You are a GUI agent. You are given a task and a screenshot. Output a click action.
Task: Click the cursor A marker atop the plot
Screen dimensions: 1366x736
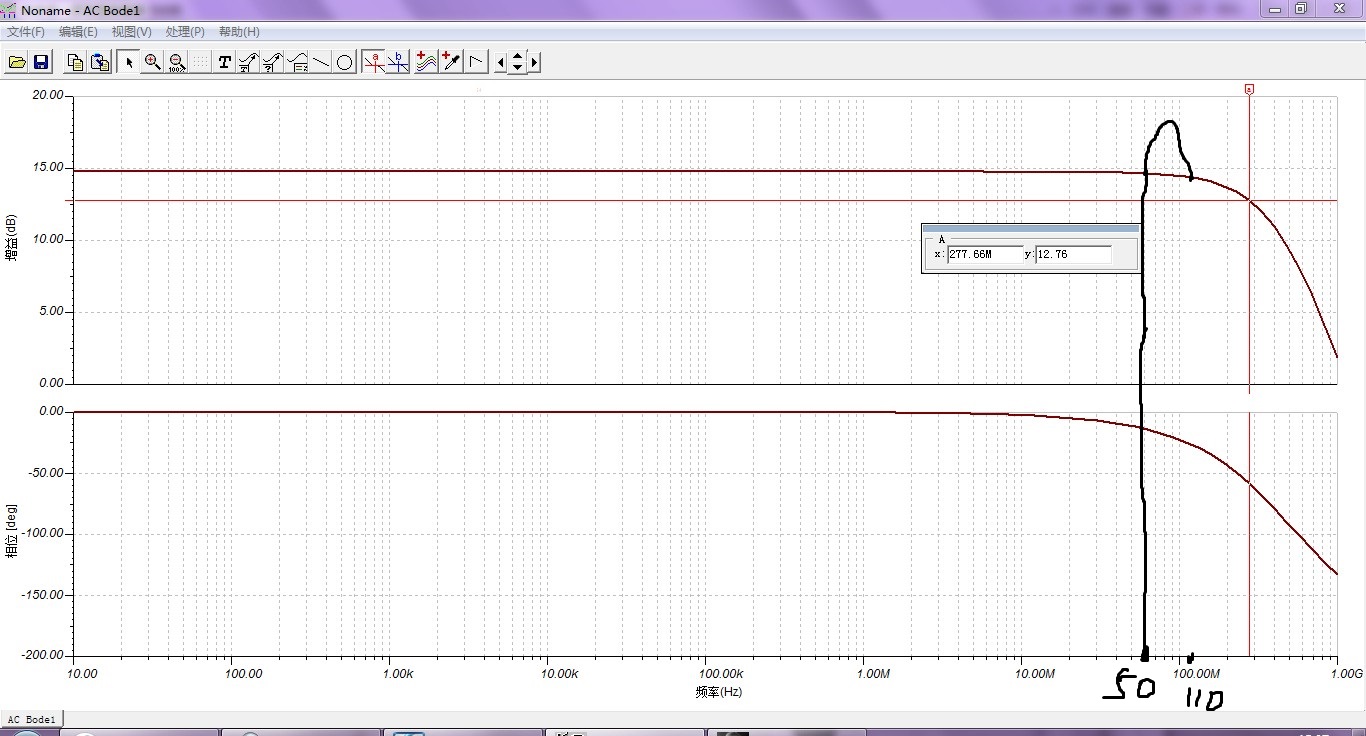[1249, 89]
